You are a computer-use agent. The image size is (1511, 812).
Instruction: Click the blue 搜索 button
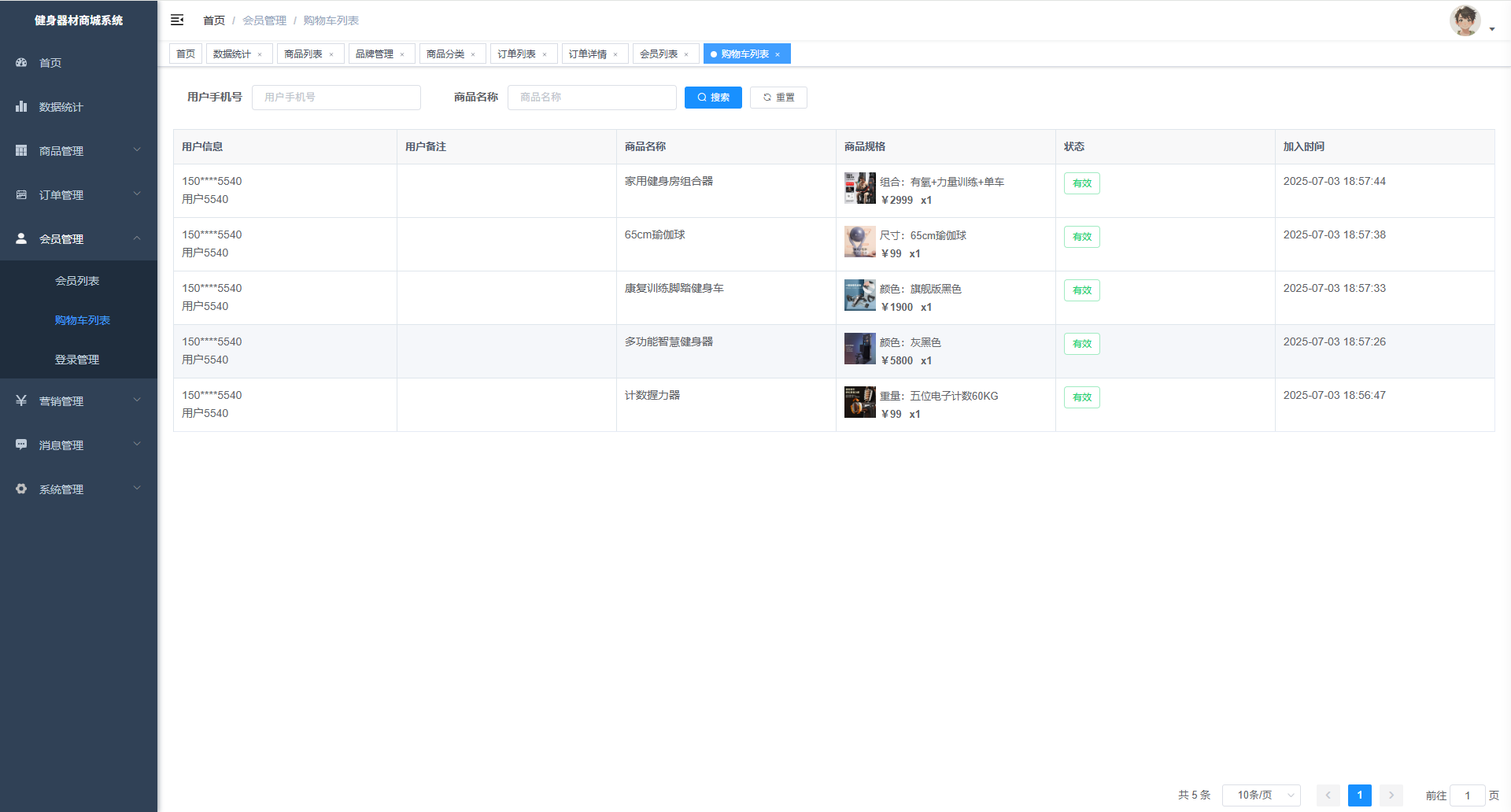pyautogui.click(x=713, y=98)
